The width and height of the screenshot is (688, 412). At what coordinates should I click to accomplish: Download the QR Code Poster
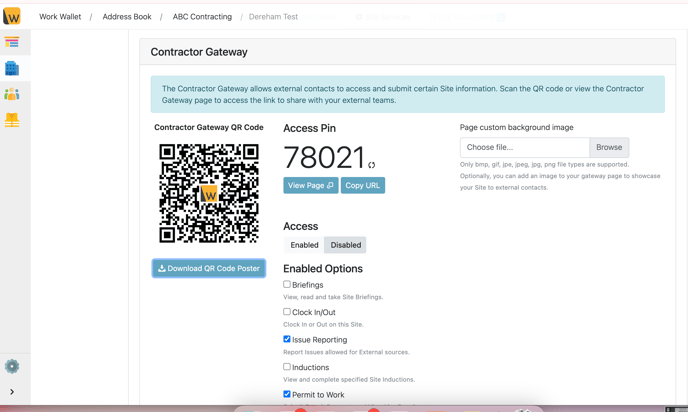209,268
